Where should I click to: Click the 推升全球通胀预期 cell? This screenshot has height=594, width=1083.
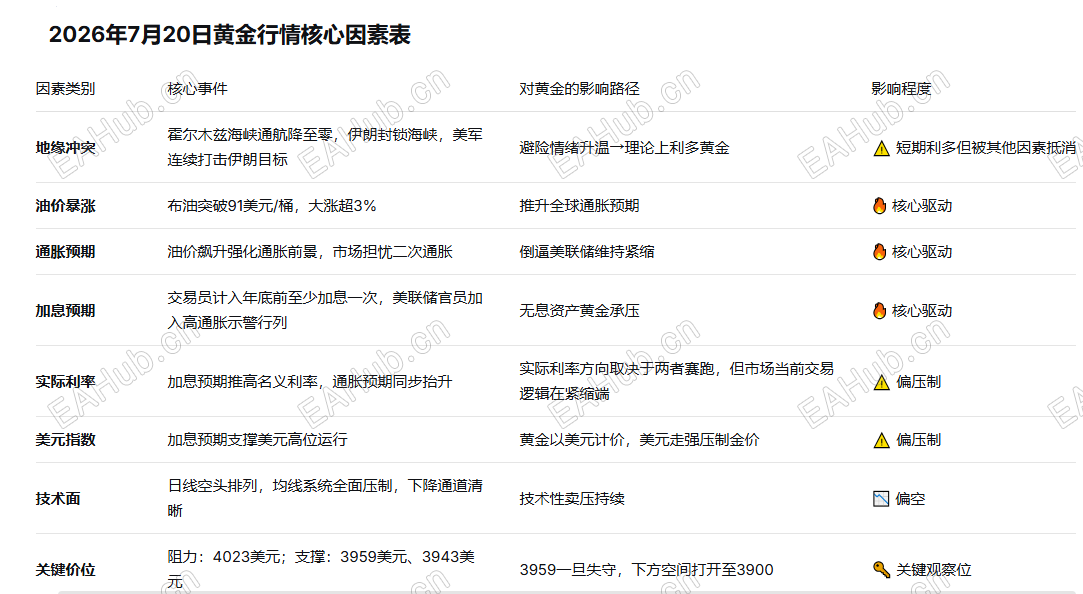[579, 206]
